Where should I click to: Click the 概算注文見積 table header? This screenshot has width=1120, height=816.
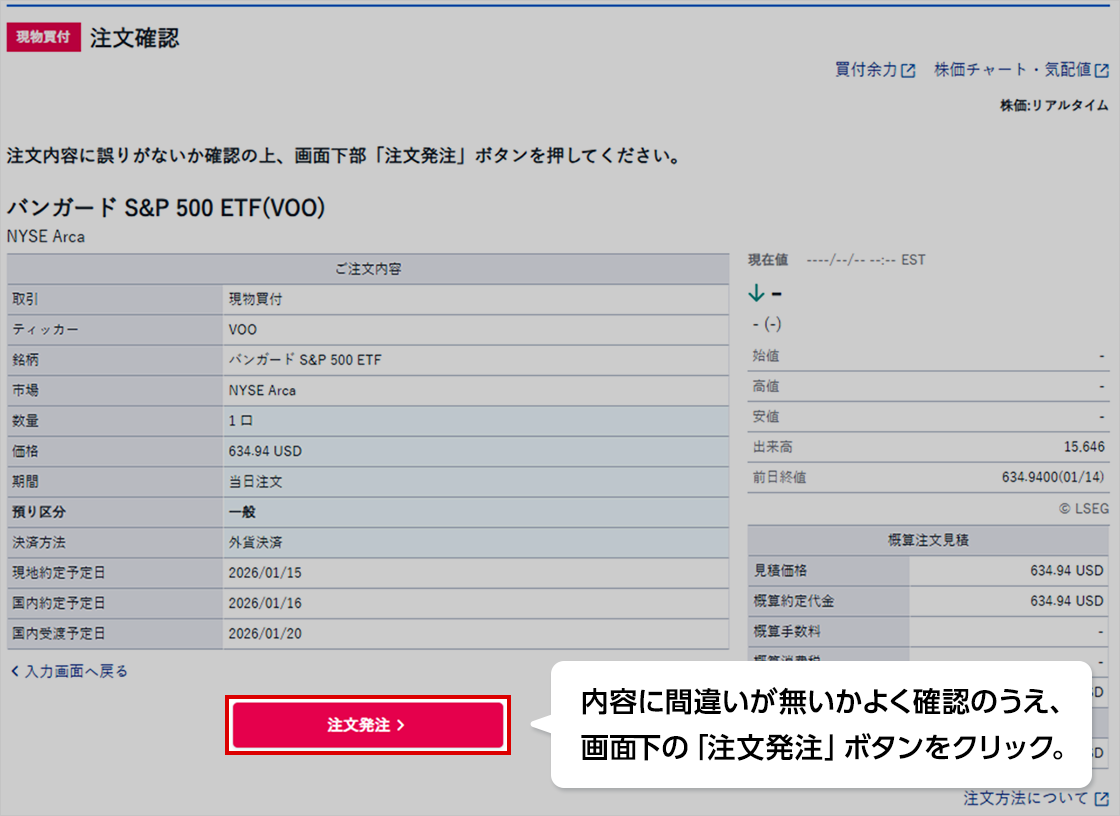(x=928, y=540)
